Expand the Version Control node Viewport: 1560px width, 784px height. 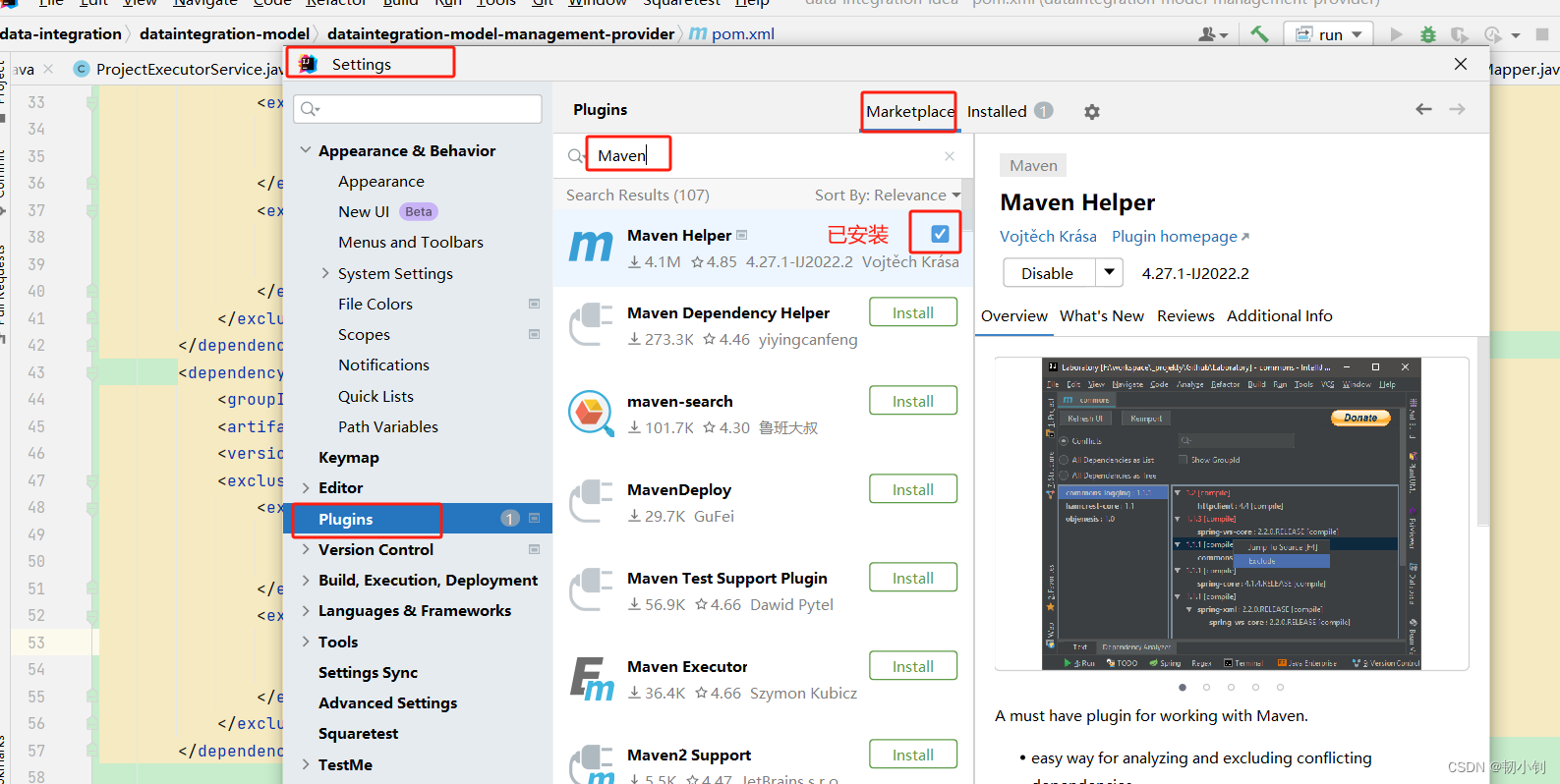pos(306,549)
